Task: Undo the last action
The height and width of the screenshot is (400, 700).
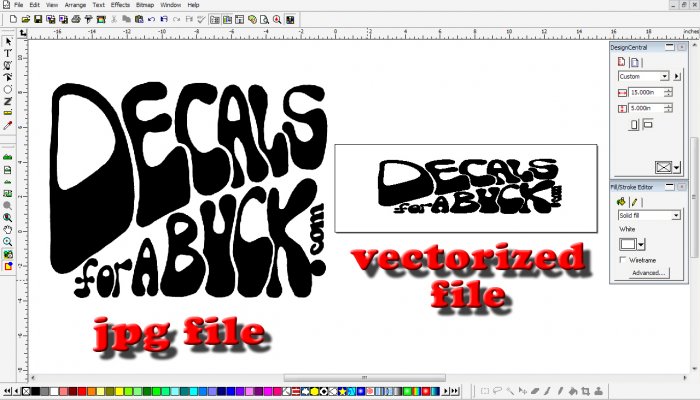Action: (x=151, y=19)
